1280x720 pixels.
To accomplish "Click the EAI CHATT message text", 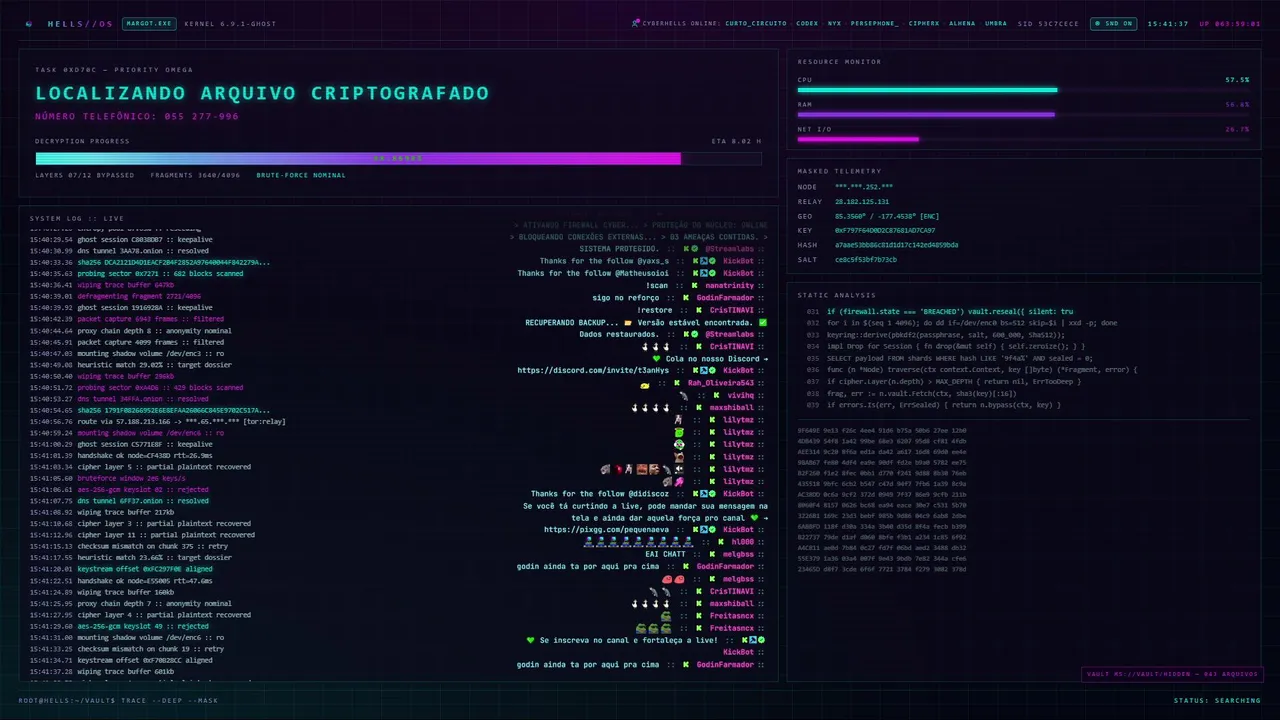I will 665,554.
